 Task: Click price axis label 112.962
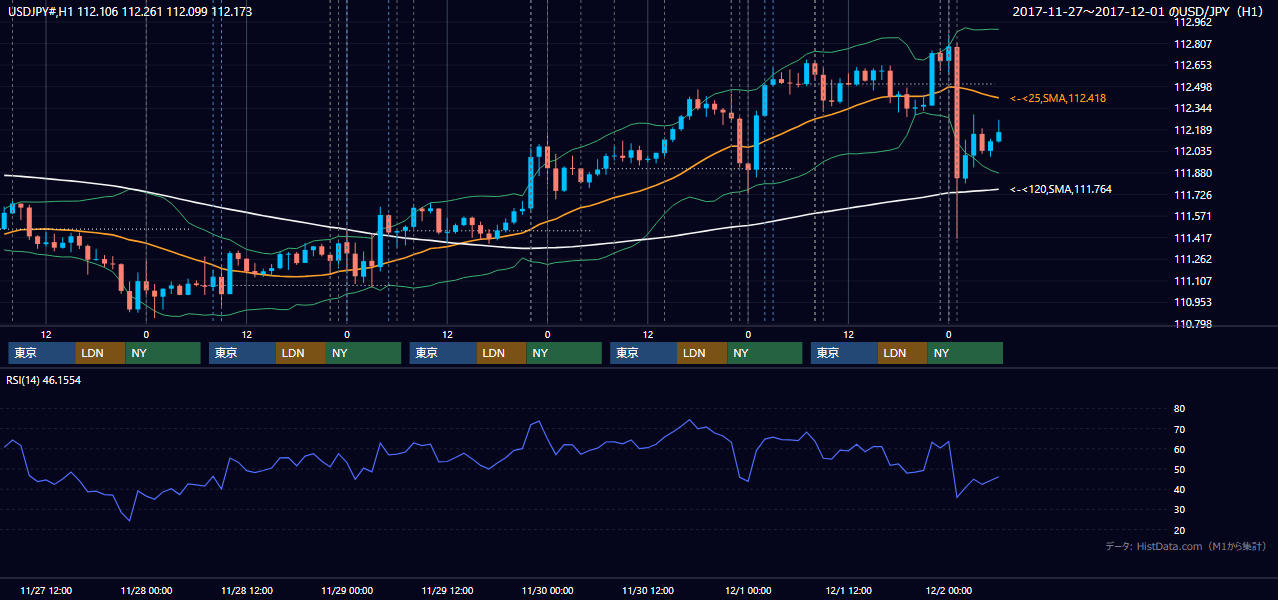point(1192,22)
